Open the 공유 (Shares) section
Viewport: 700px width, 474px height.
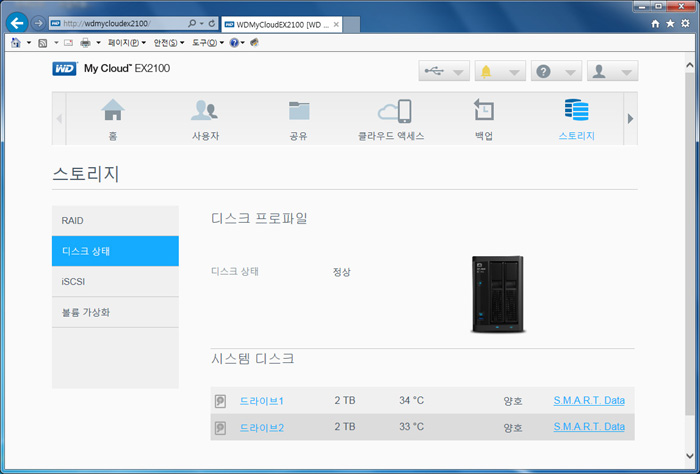pyautogui.click(x=298, y=119)
